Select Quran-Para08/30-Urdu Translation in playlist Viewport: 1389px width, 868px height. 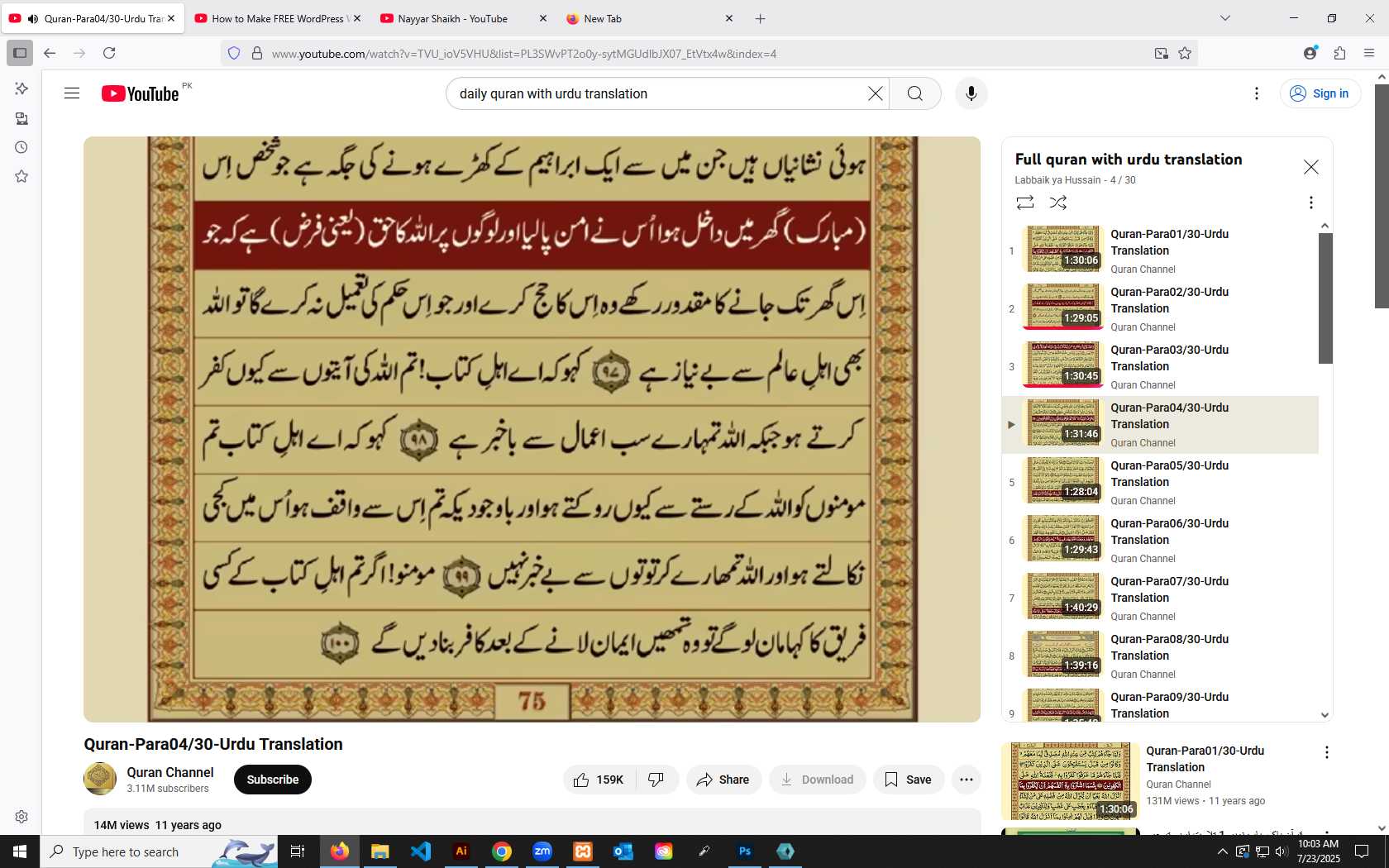(x=1160, y=656)
